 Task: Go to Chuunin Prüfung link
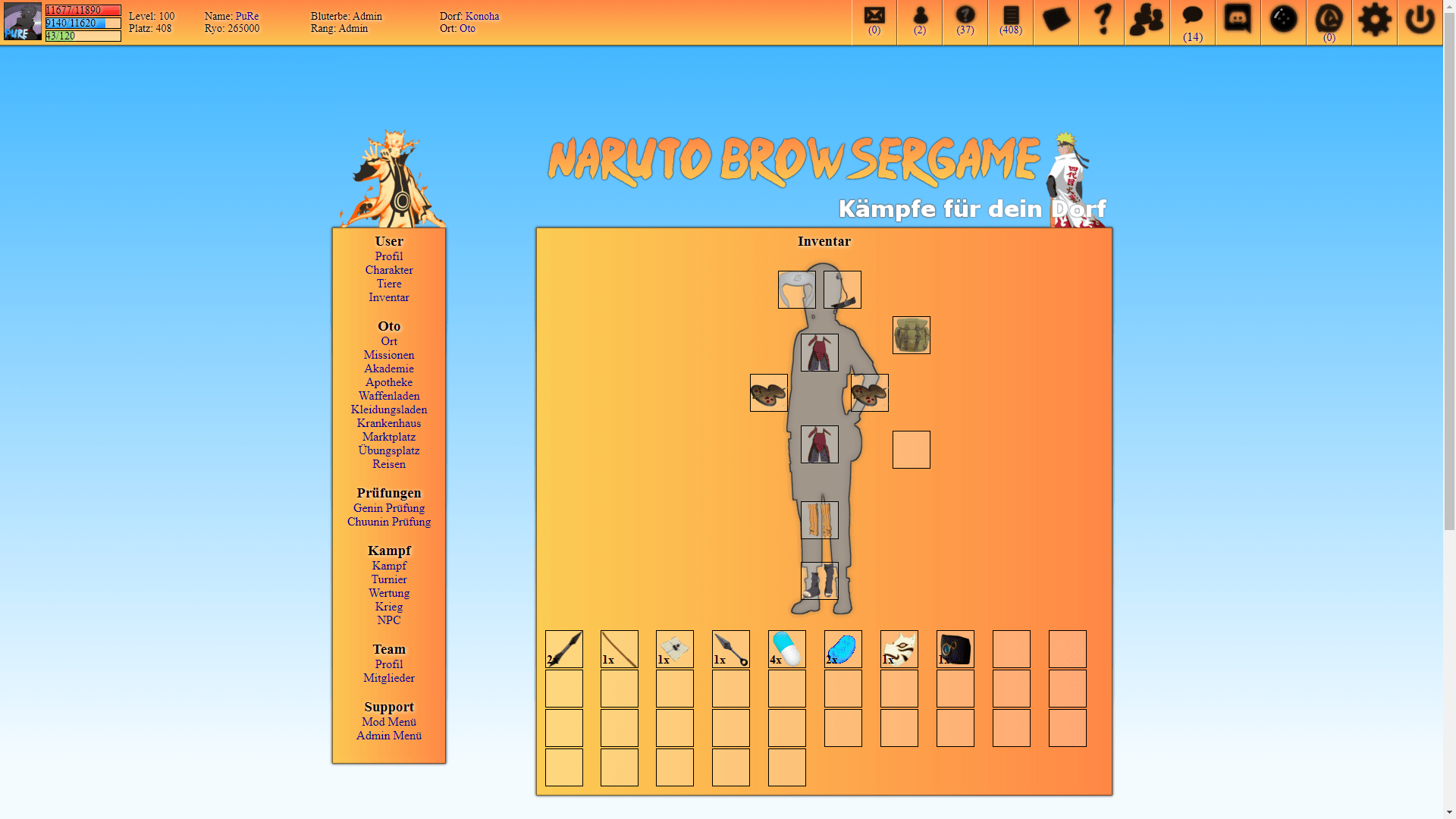pyautogui.click(x=389, y=522)
